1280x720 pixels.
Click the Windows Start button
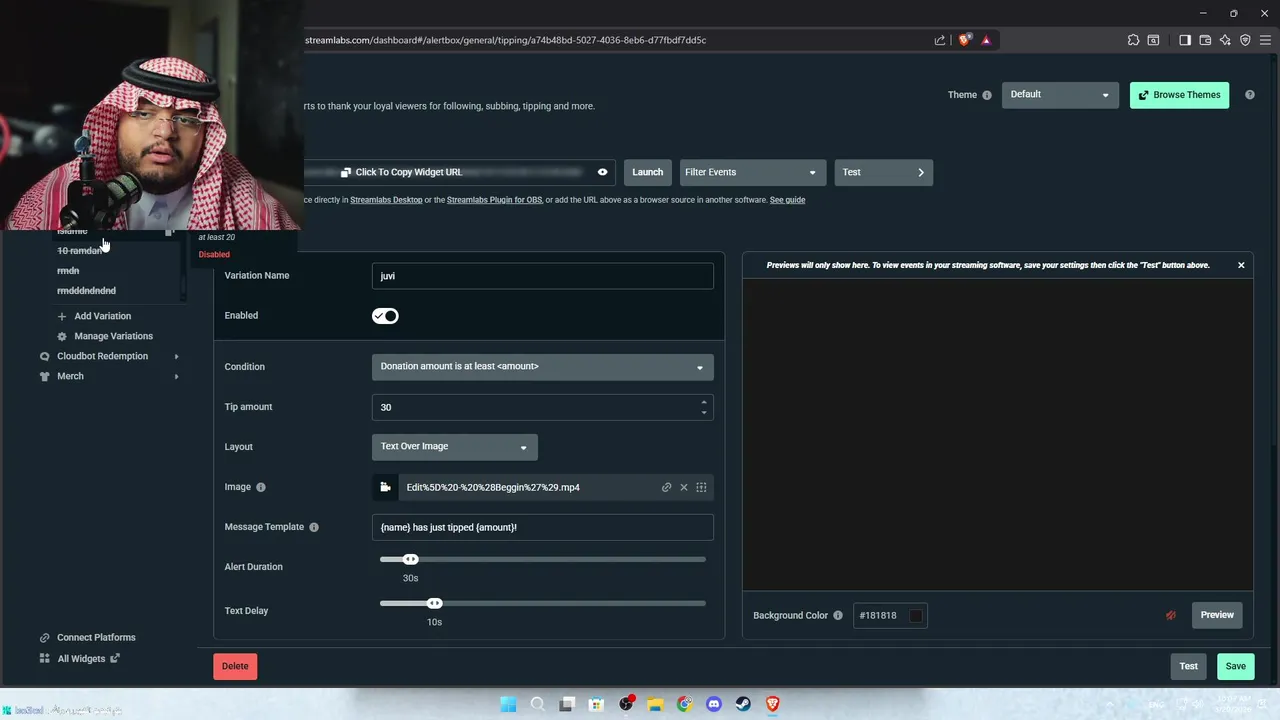click(508, 704)
